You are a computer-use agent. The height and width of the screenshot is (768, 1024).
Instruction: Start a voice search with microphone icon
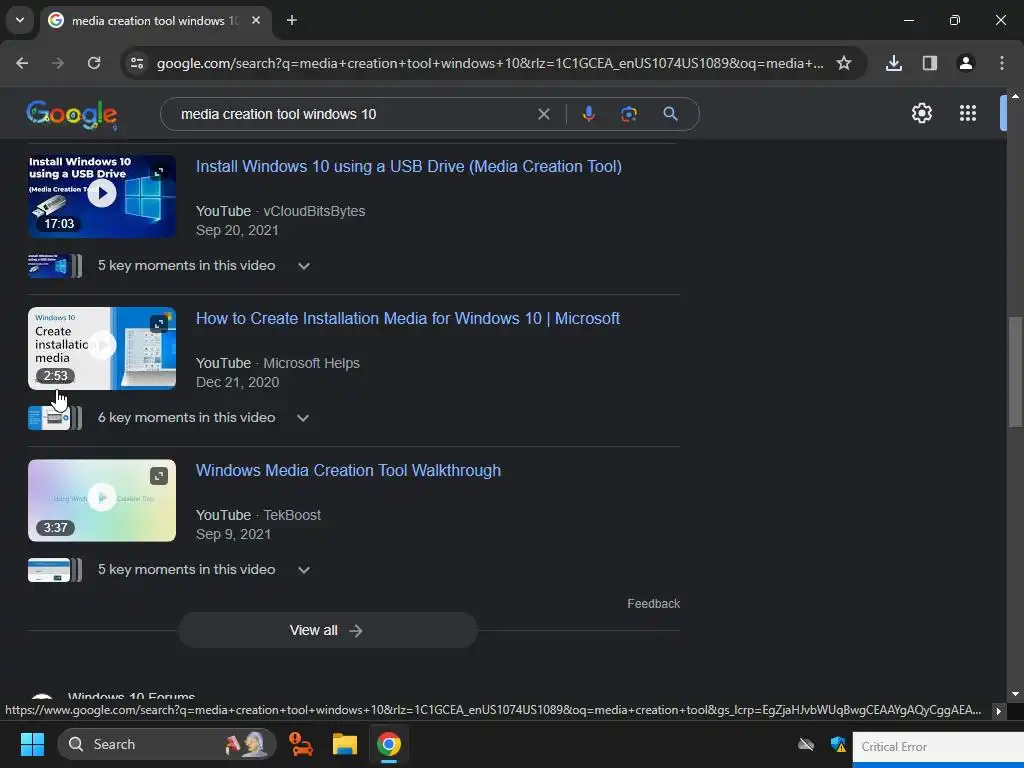(x=588, y=114)
